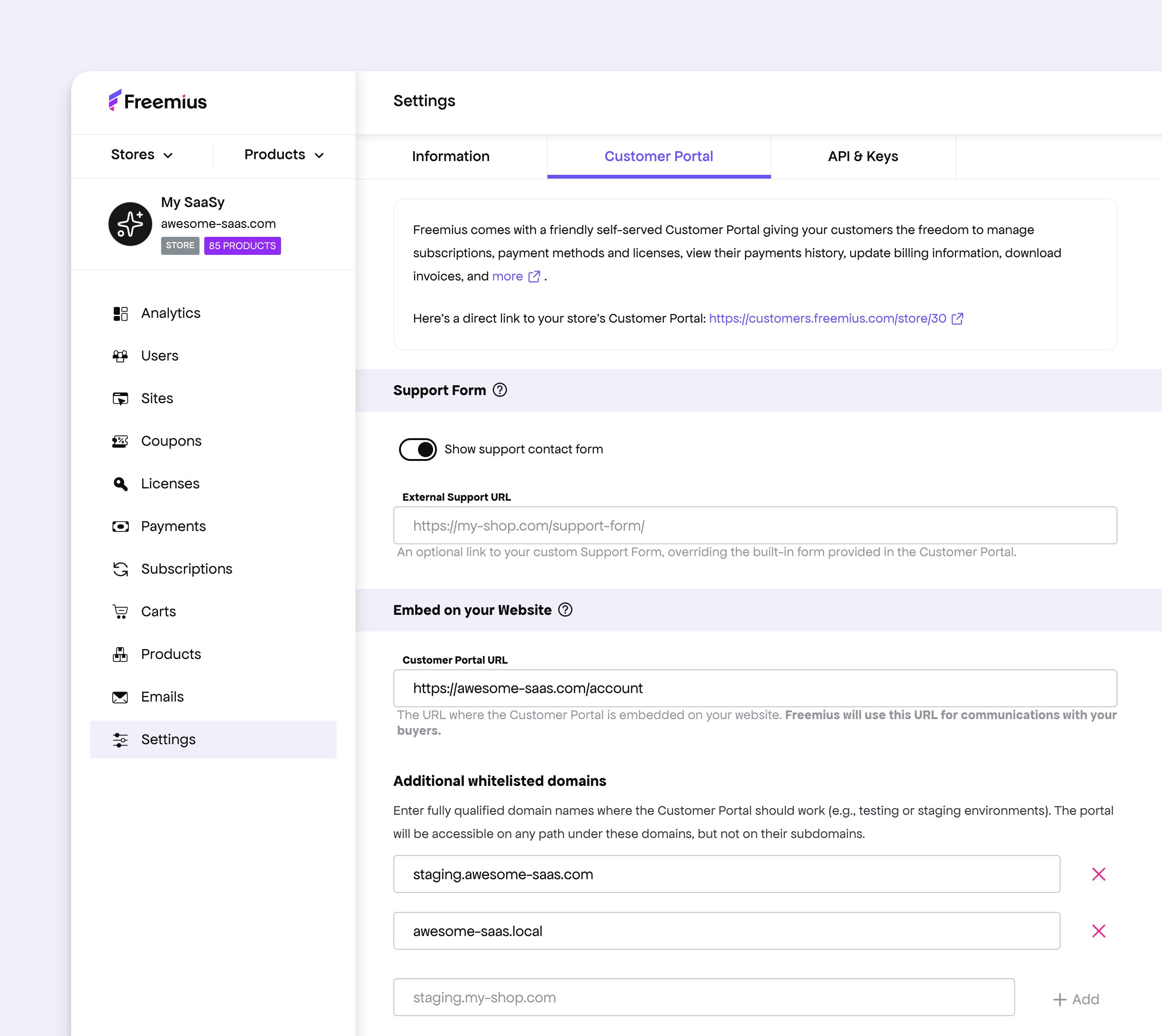Click the help icon beside Embed on your Website
The height and width of the screenshot is (1036, 1162).
565,610
